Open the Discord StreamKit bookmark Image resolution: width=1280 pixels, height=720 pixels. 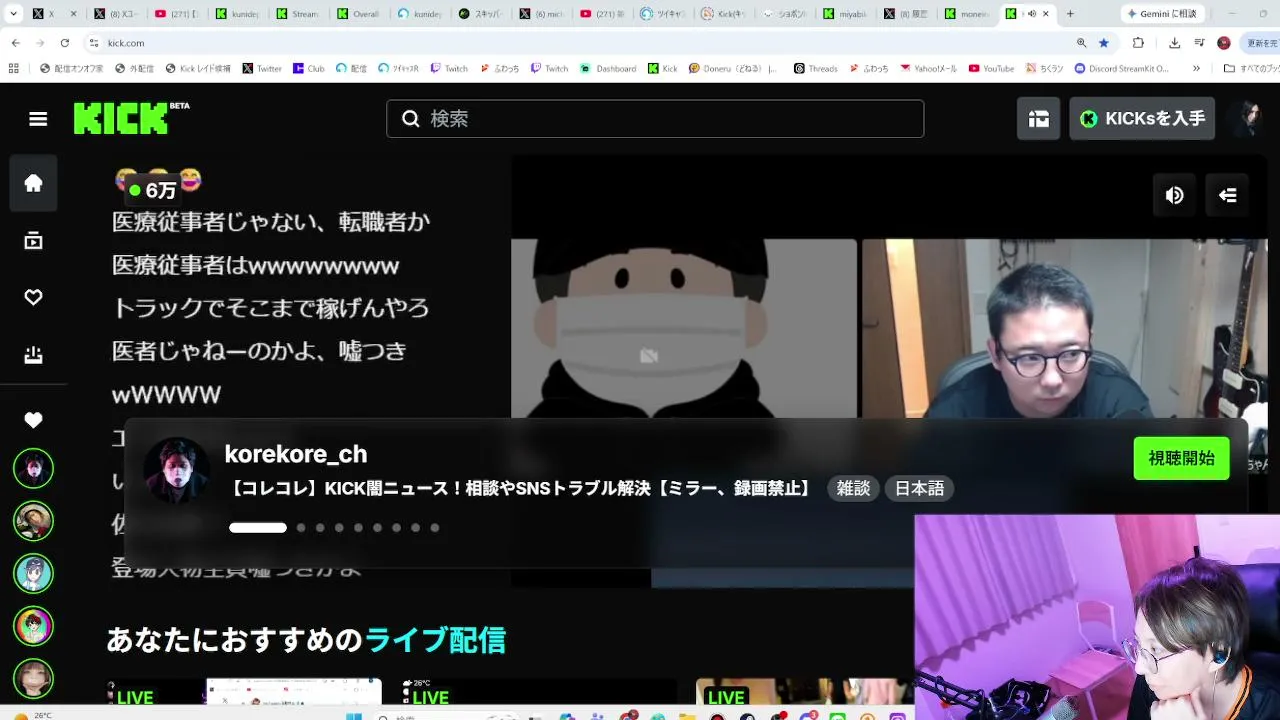pos(1121,69)
